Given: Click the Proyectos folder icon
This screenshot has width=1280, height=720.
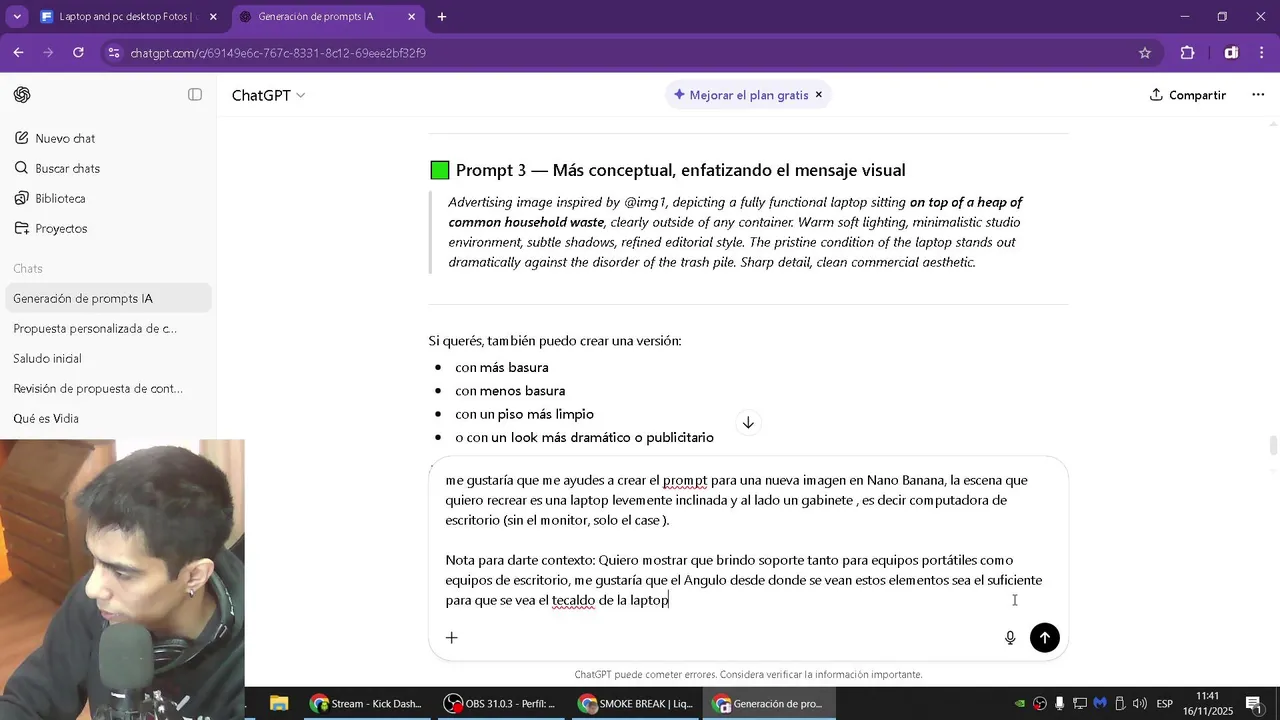Looking at the screenshot, I should point(21,229).
